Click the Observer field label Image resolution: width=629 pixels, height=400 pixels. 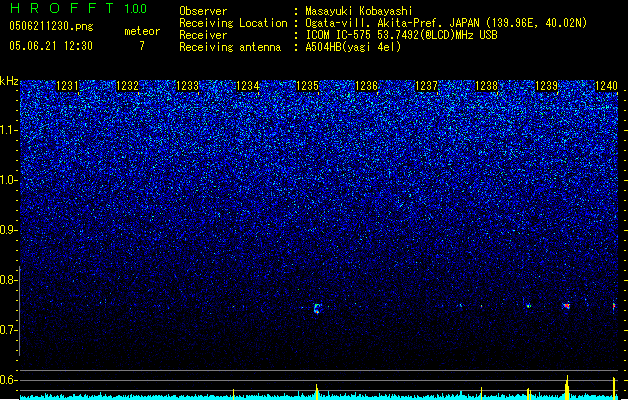tap(203, 11)
